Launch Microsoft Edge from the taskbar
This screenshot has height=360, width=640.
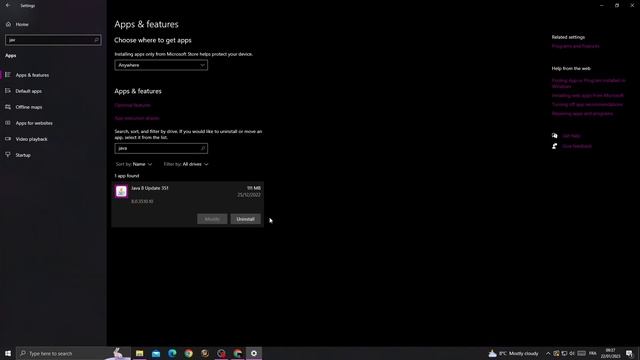point(172,353)
